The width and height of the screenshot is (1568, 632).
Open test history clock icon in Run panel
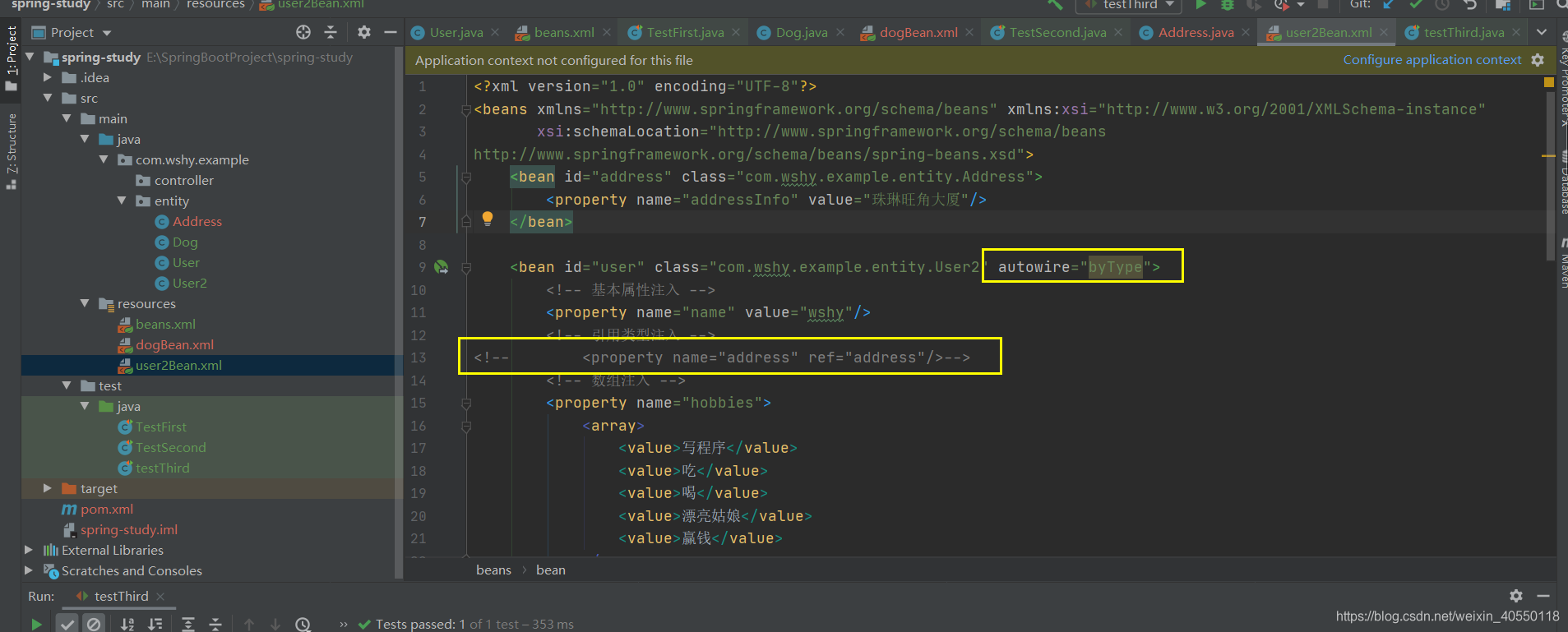[x=303, y=624]
